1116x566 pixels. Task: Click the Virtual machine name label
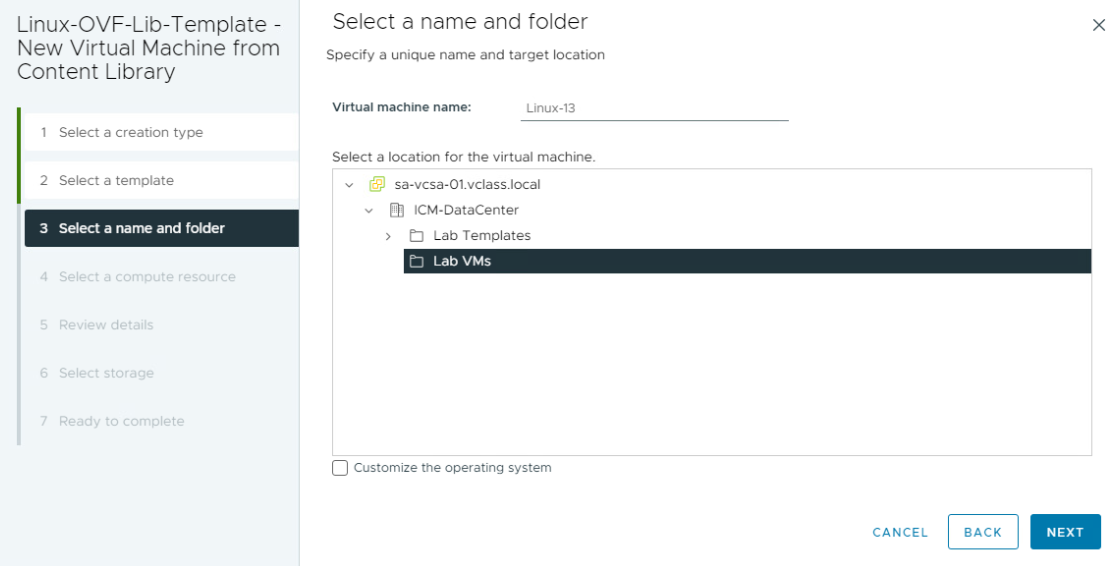[401, 107]
